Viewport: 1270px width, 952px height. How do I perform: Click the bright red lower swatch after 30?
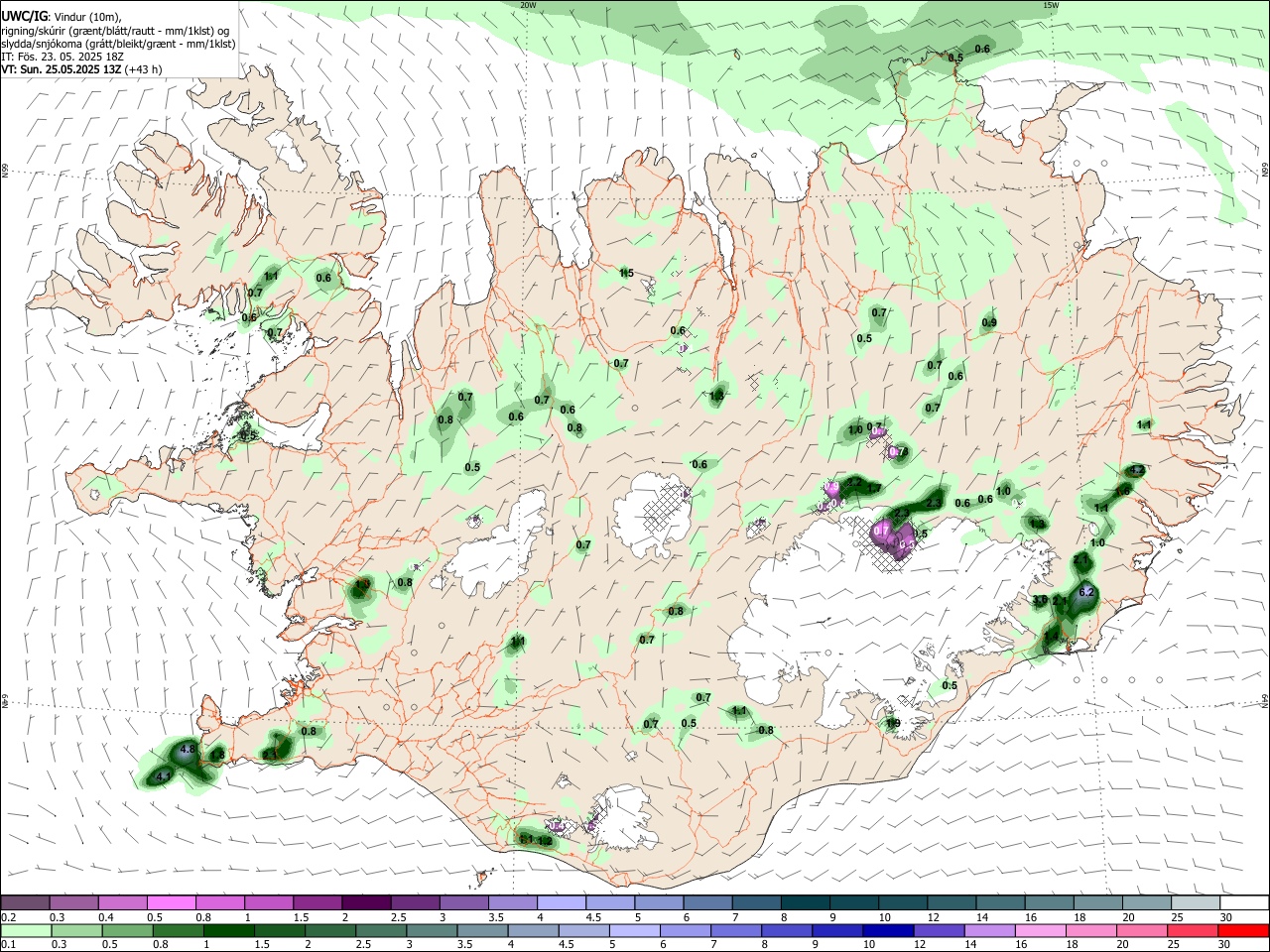pos(1241,930)
